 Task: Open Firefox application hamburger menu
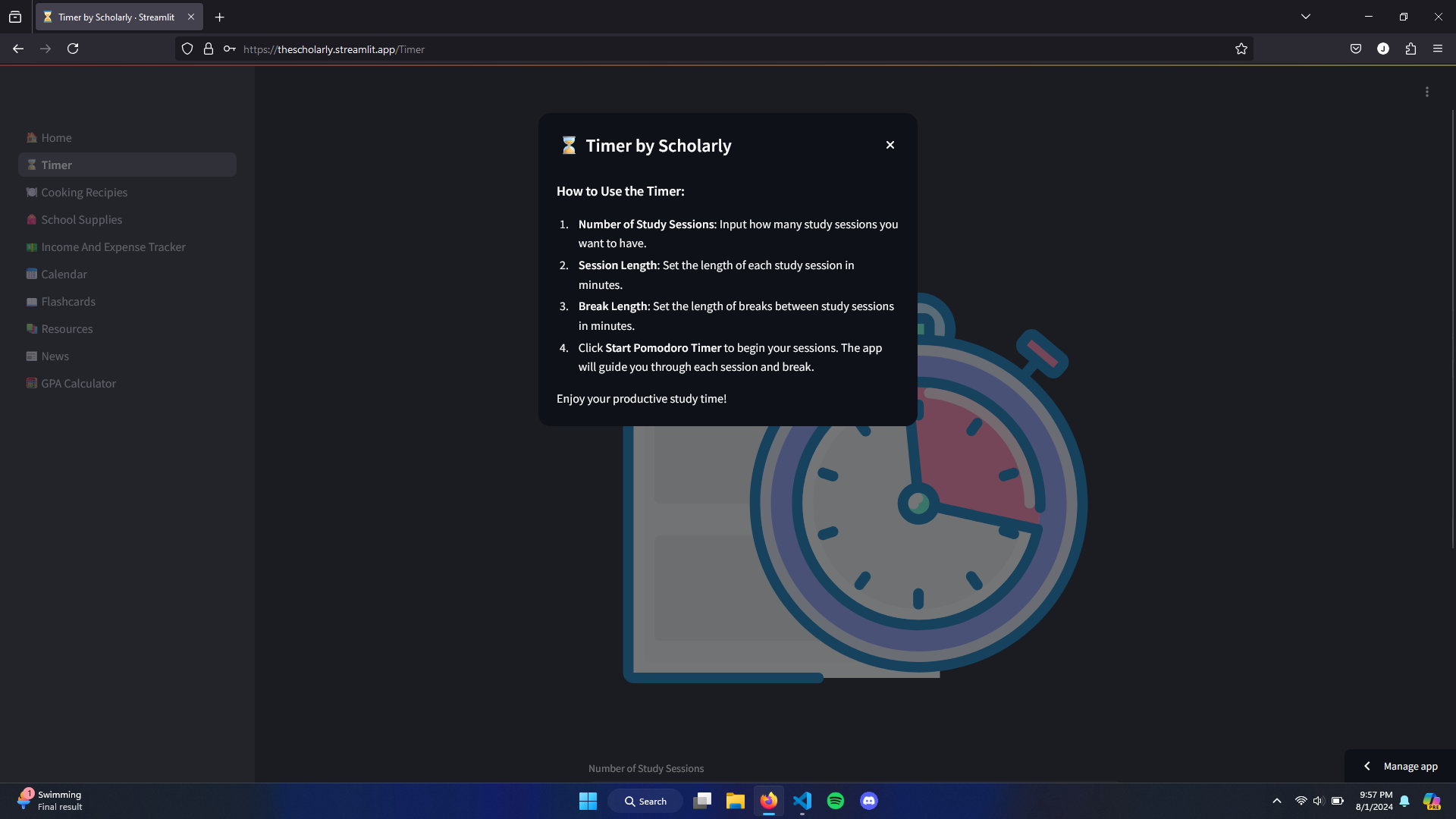point(1438,49)
